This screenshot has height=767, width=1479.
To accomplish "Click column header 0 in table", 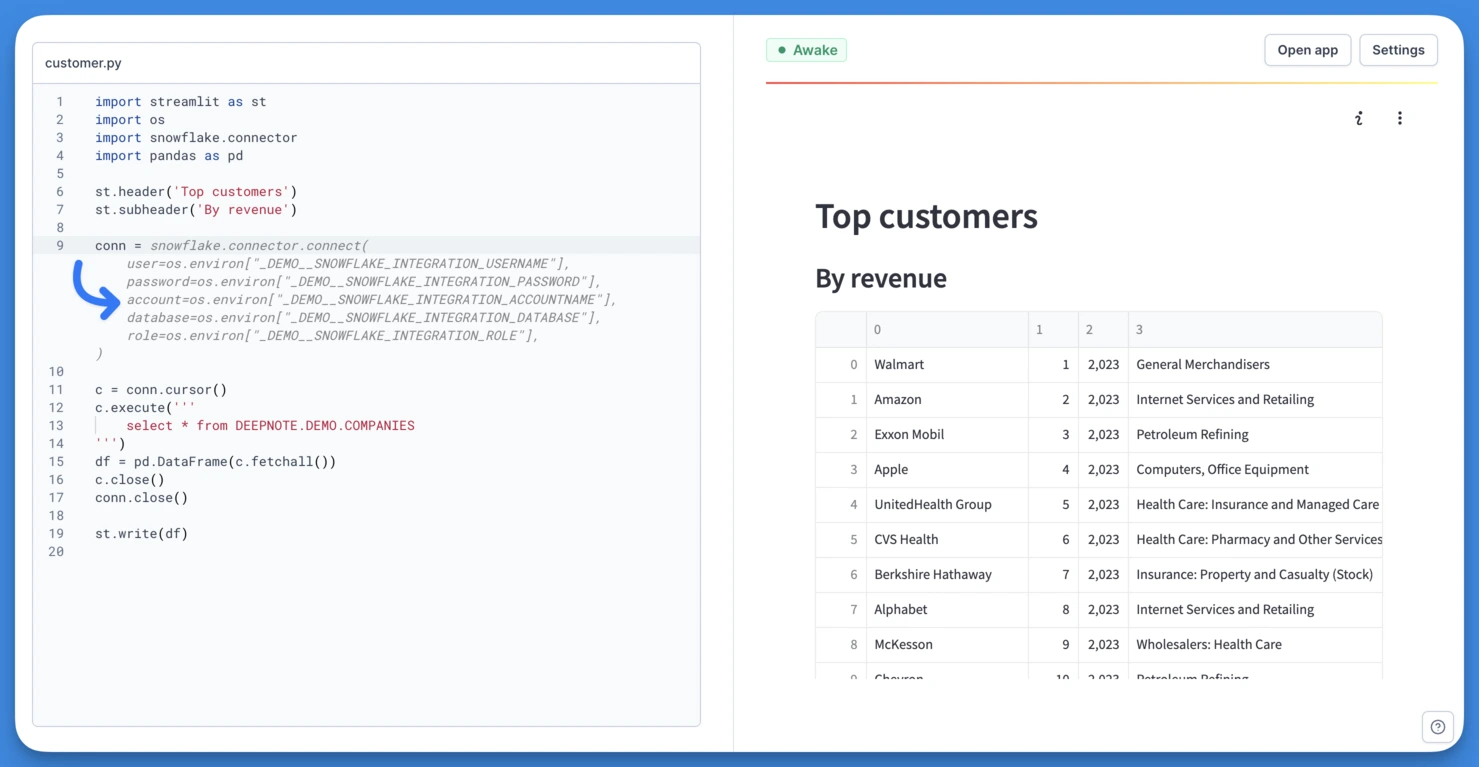I will pyautogui.click(x=947, y=329).
